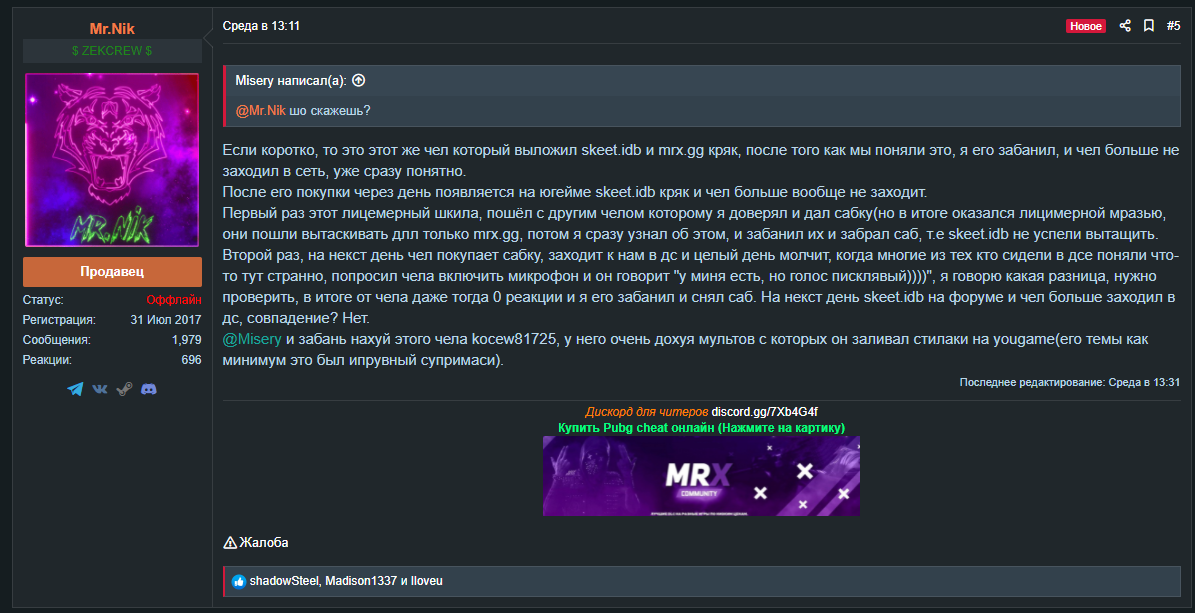Open shadowSteel's profile from reactions list
Screen dimensions: 1195x613
coord(284,581)
